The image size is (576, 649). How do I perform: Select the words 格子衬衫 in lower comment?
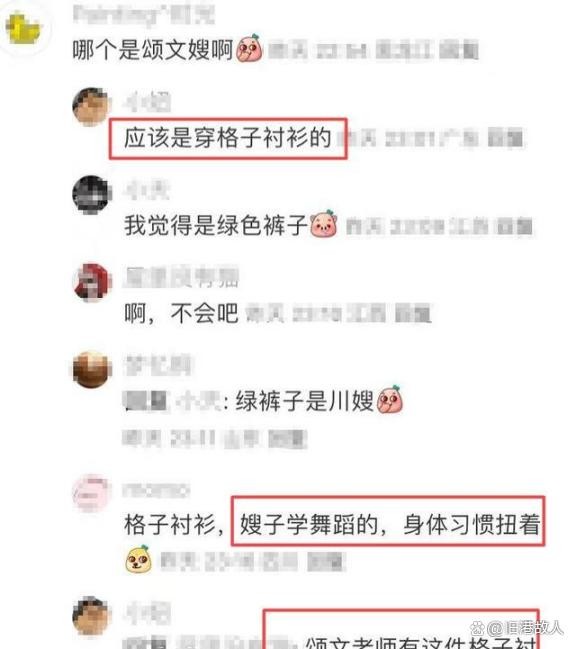pos(170,524)
